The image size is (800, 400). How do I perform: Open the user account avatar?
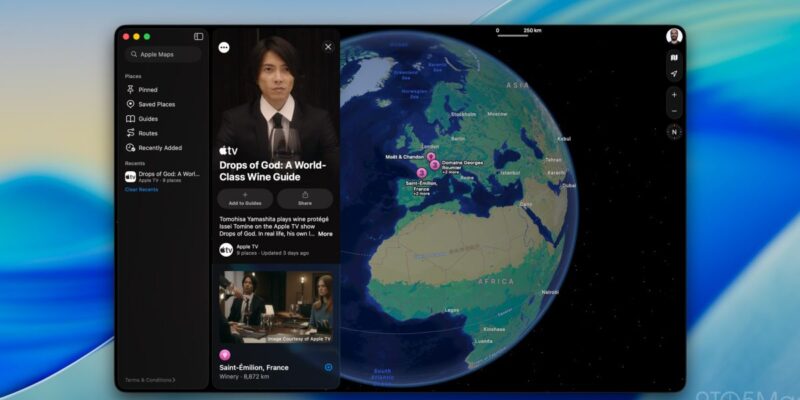673,37
